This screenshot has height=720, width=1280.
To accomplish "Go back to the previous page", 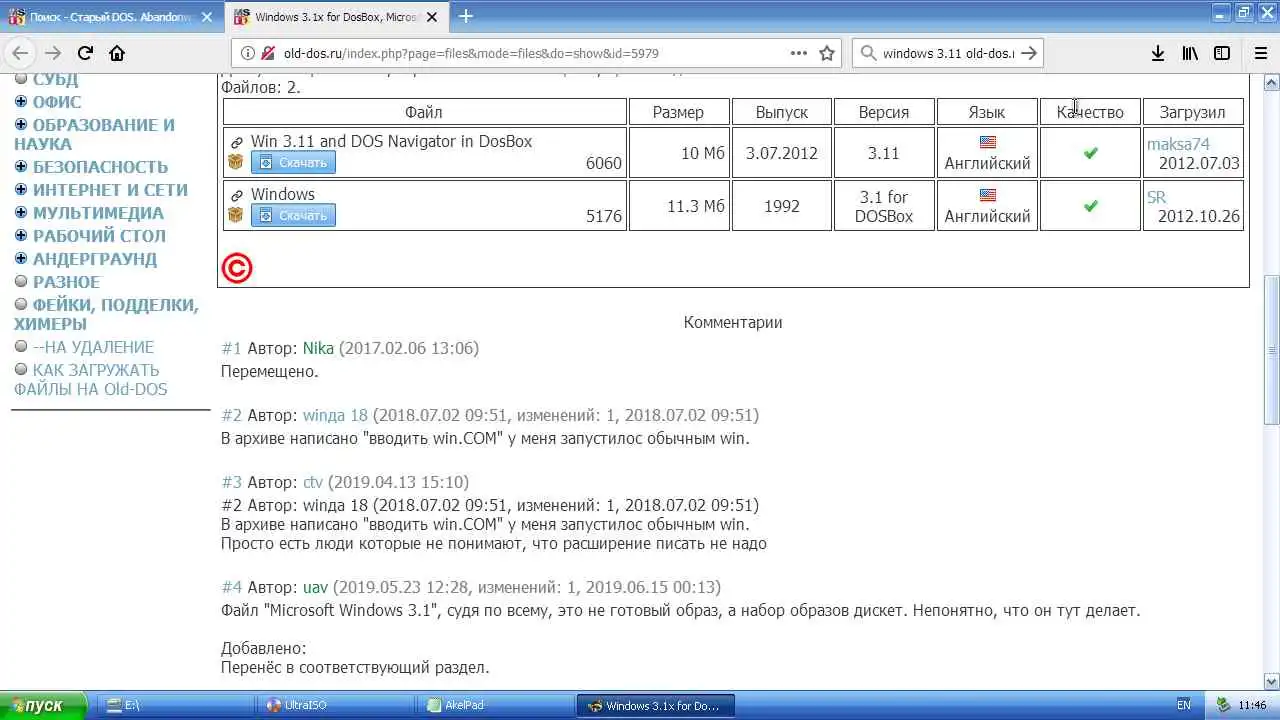I will [x=20, y=53].
